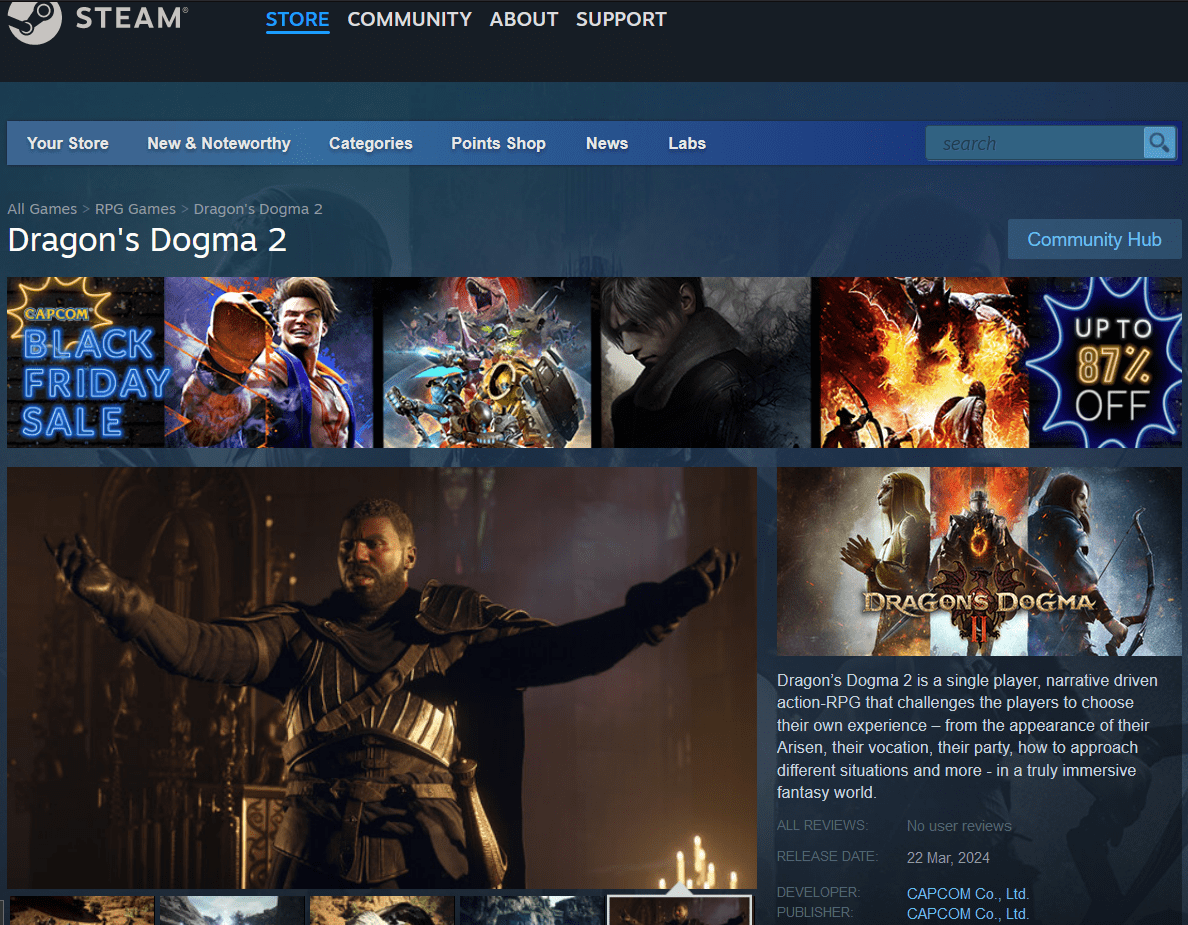Open the COMMUNITY tab
This screenshot has height=925, width=1188.
point(409,19)
